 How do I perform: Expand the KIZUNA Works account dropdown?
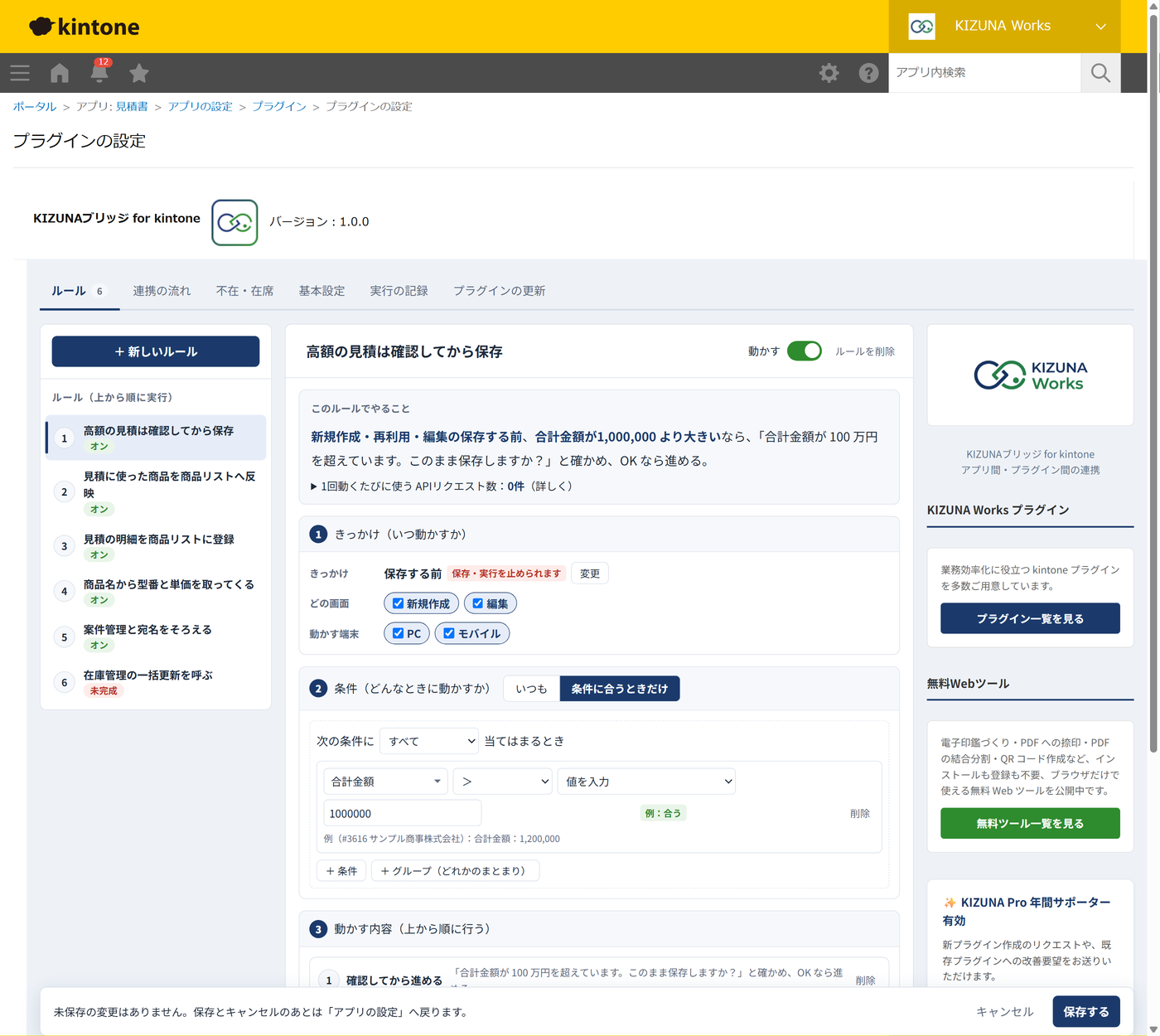[1100, 27]
